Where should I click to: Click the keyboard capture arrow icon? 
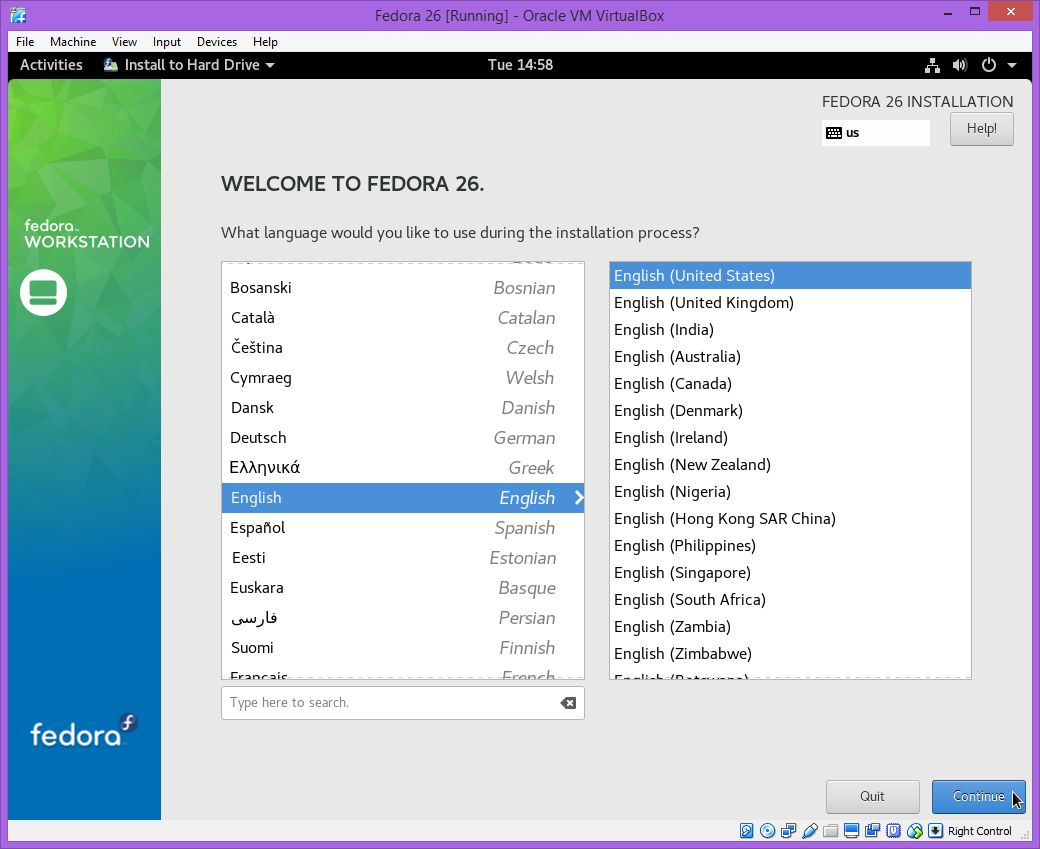pyautogui.click(x=935, y=830)
